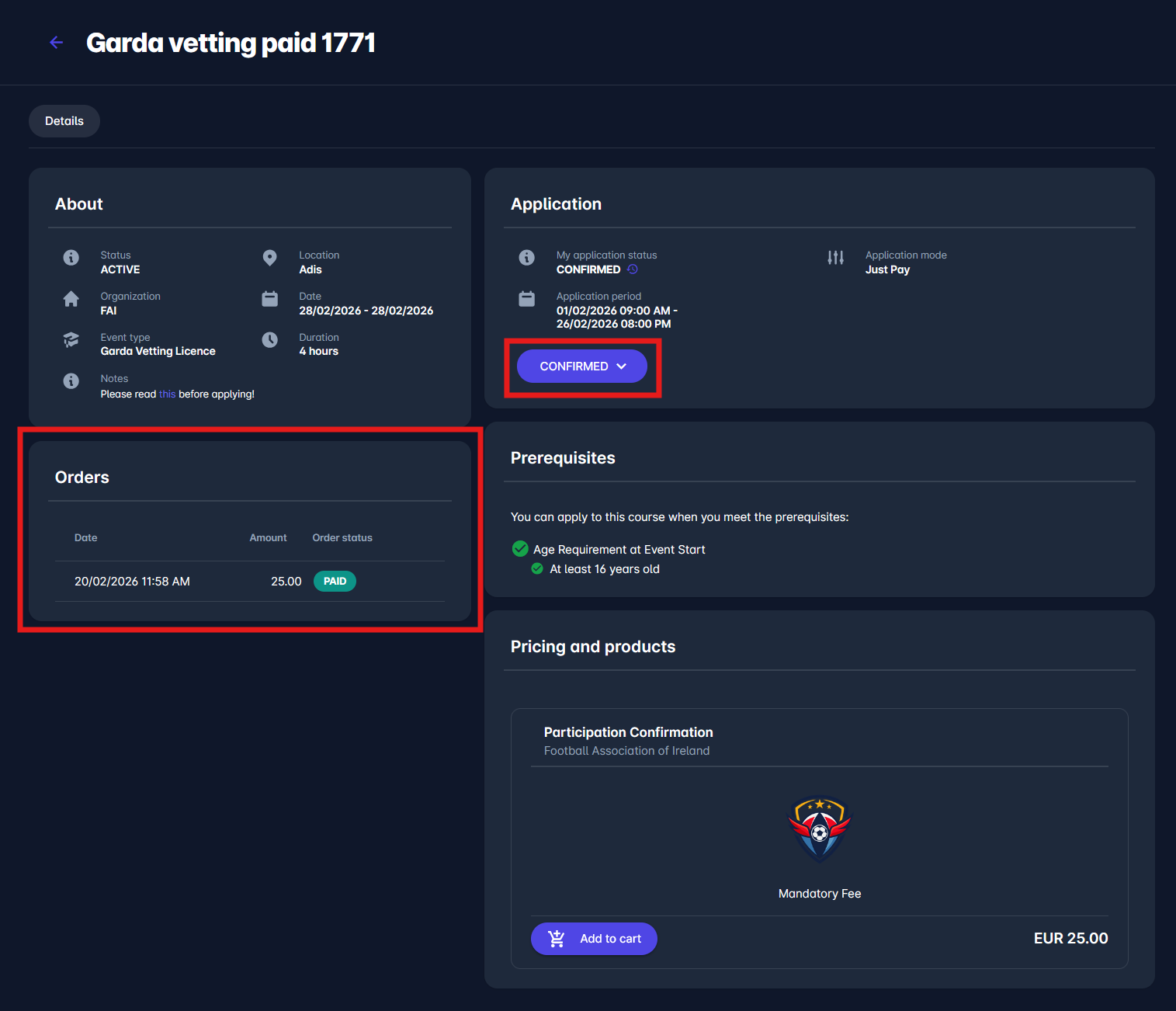Click the Application period calendar icon
Screen dimensions: 1176x1011
click(527, 299)
